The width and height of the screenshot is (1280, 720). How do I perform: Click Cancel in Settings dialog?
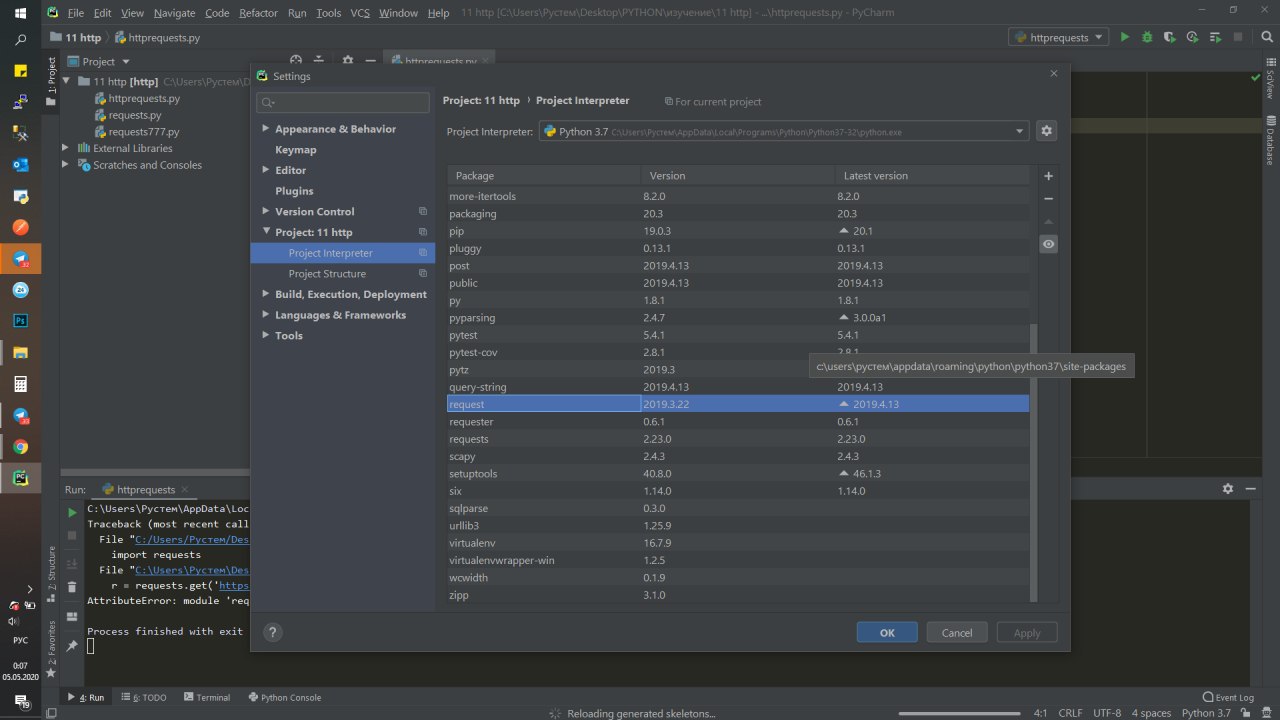pyautogui.click(x=957, y=632)
